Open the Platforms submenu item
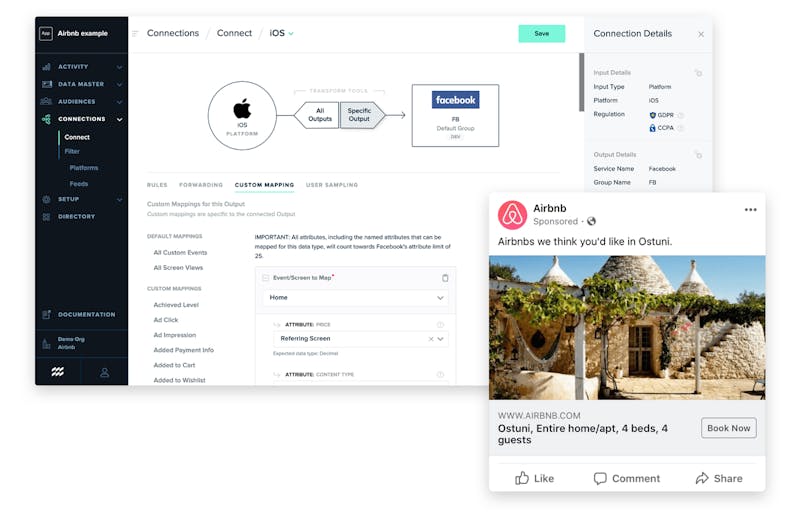Image resolution: width=800 pixels, height=512 pixels. tap(84, 168)
